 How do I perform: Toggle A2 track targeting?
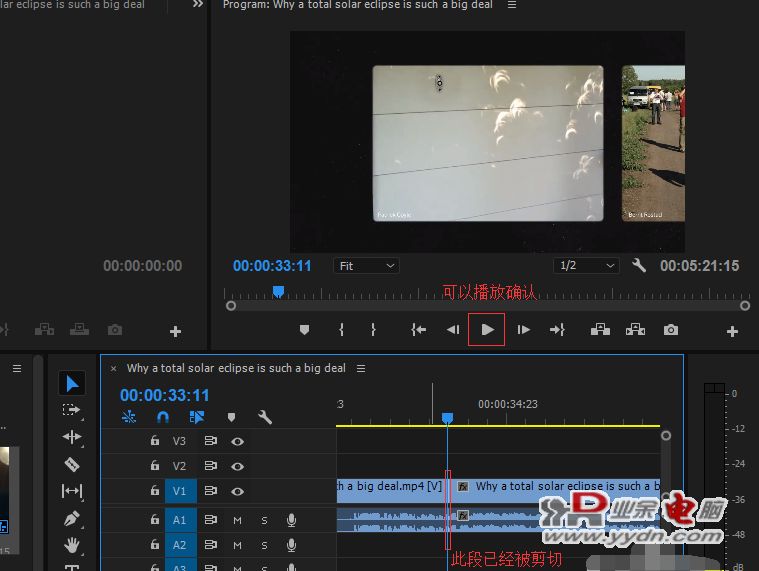click(x=181, y=545)
